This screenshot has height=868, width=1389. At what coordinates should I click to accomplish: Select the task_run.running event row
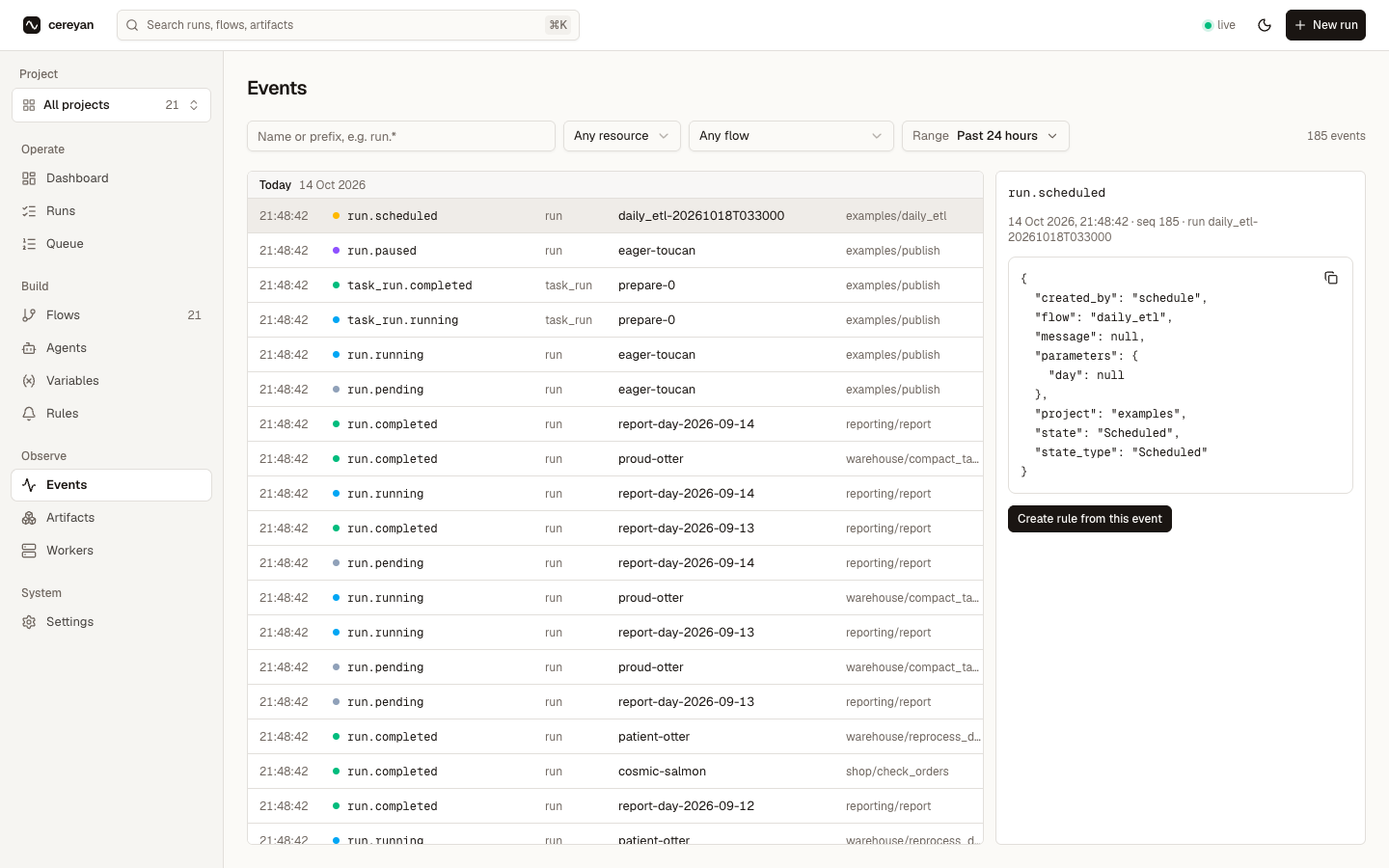click(x=615, y=320)
